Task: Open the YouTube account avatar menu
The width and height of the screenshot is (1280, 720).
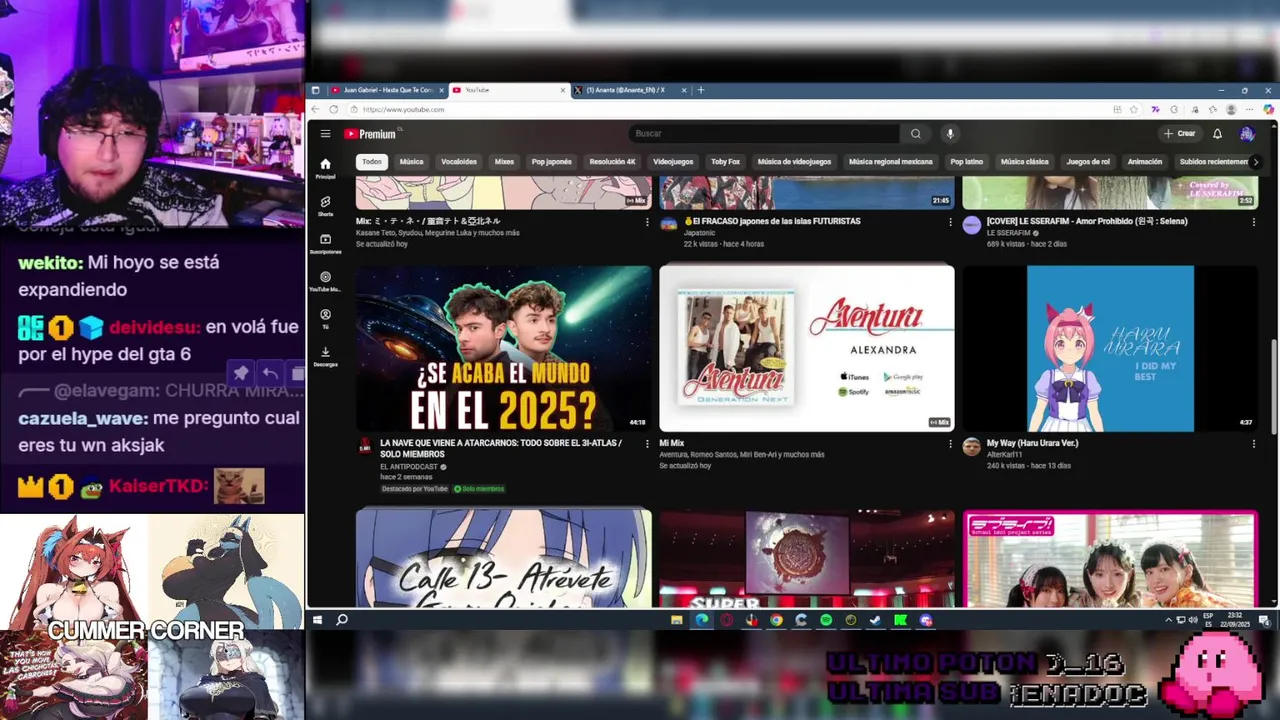Action: coord(1247,134)
